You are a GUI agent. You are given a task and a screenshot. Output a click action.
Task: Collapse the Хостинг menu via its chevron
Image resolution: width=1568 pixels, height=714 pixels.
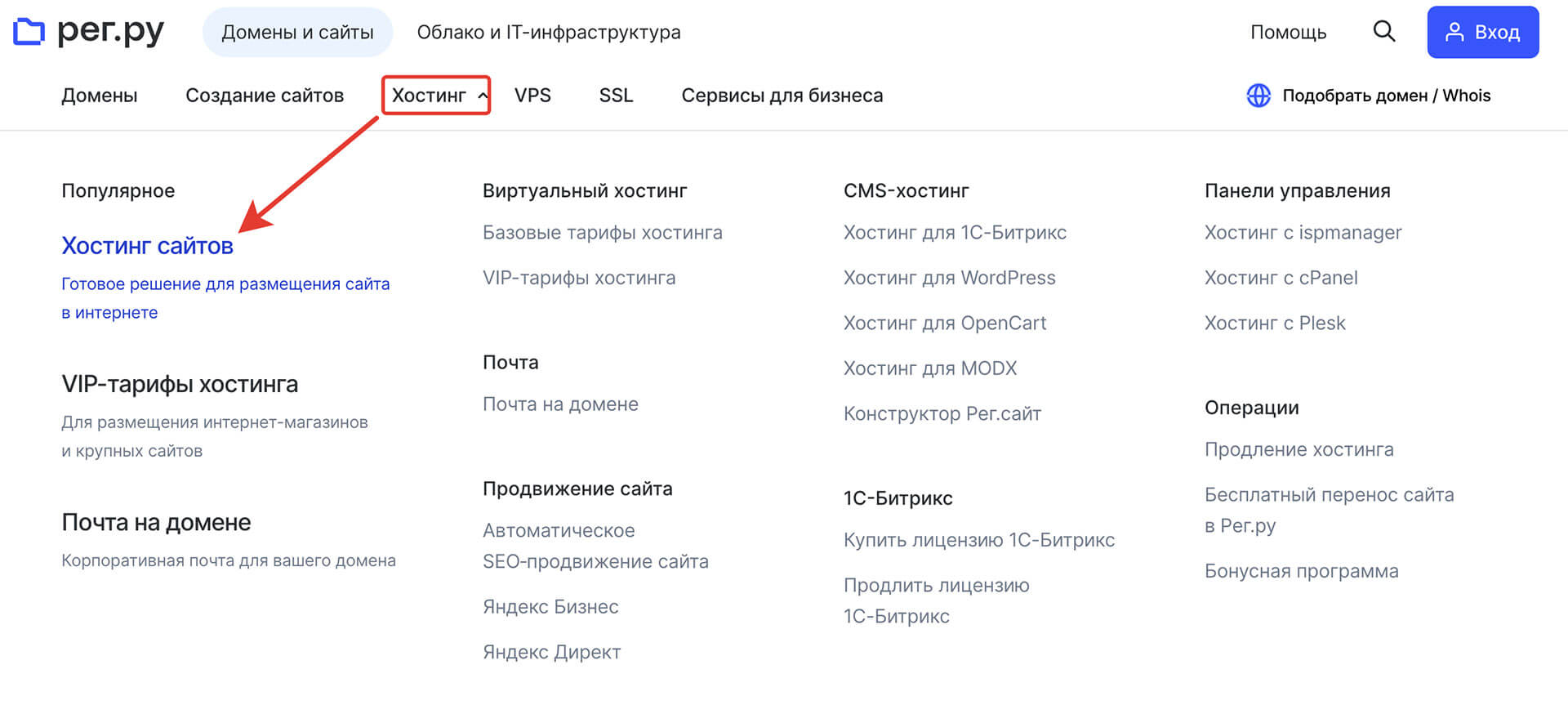pyautogui.click(x=481, y=96)
